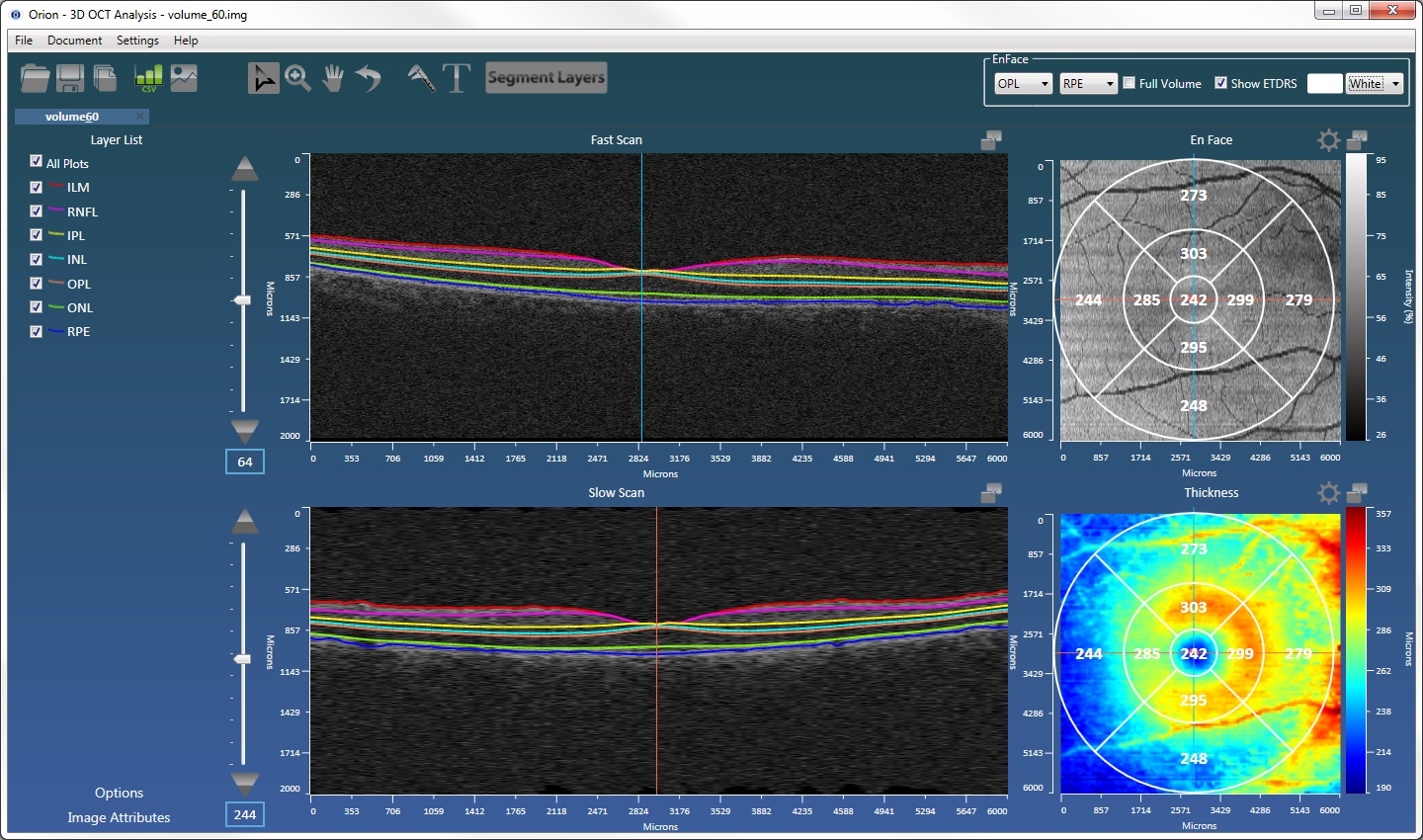The height and width of the screenshot is (840, 1423).
Task: Toggle the All Plots checkbox
Action: pos(37,161)
